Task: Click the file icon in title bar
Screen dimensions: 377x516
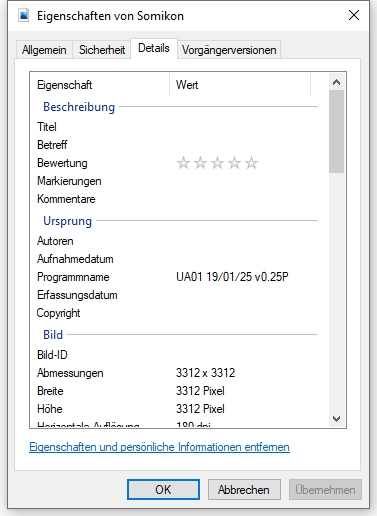Action: (x=24, y=16)
